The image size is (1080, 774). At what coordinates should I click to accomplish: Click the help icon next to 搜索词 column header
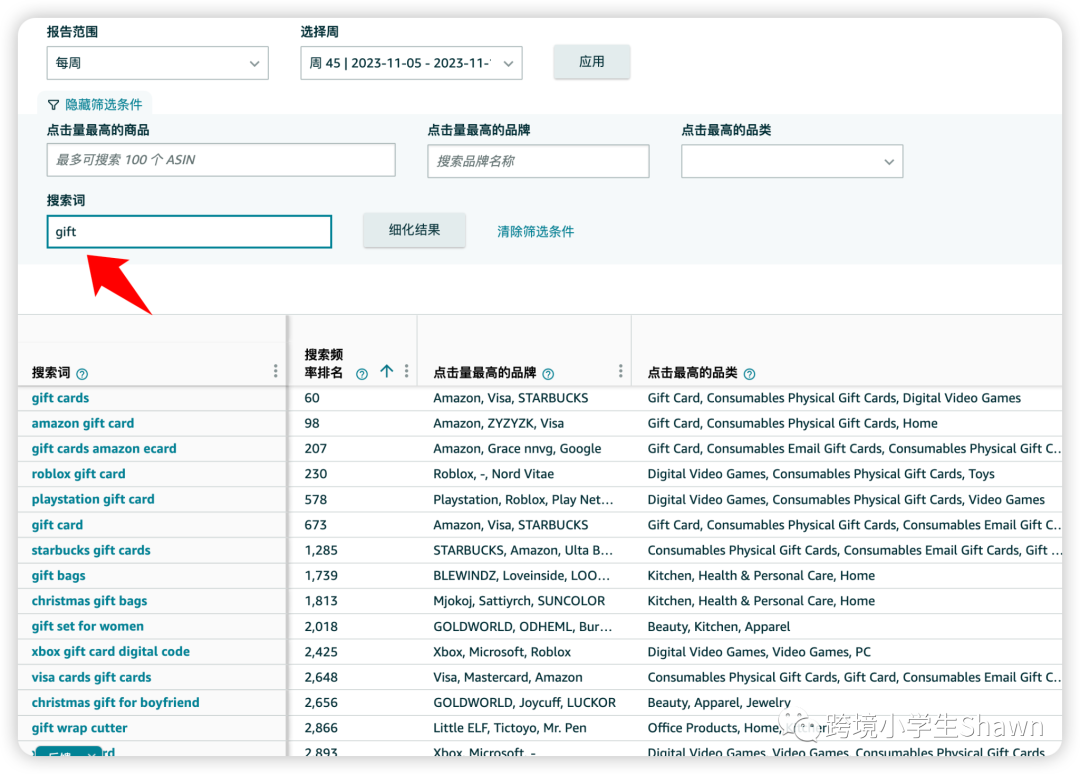tap(82, 373)
